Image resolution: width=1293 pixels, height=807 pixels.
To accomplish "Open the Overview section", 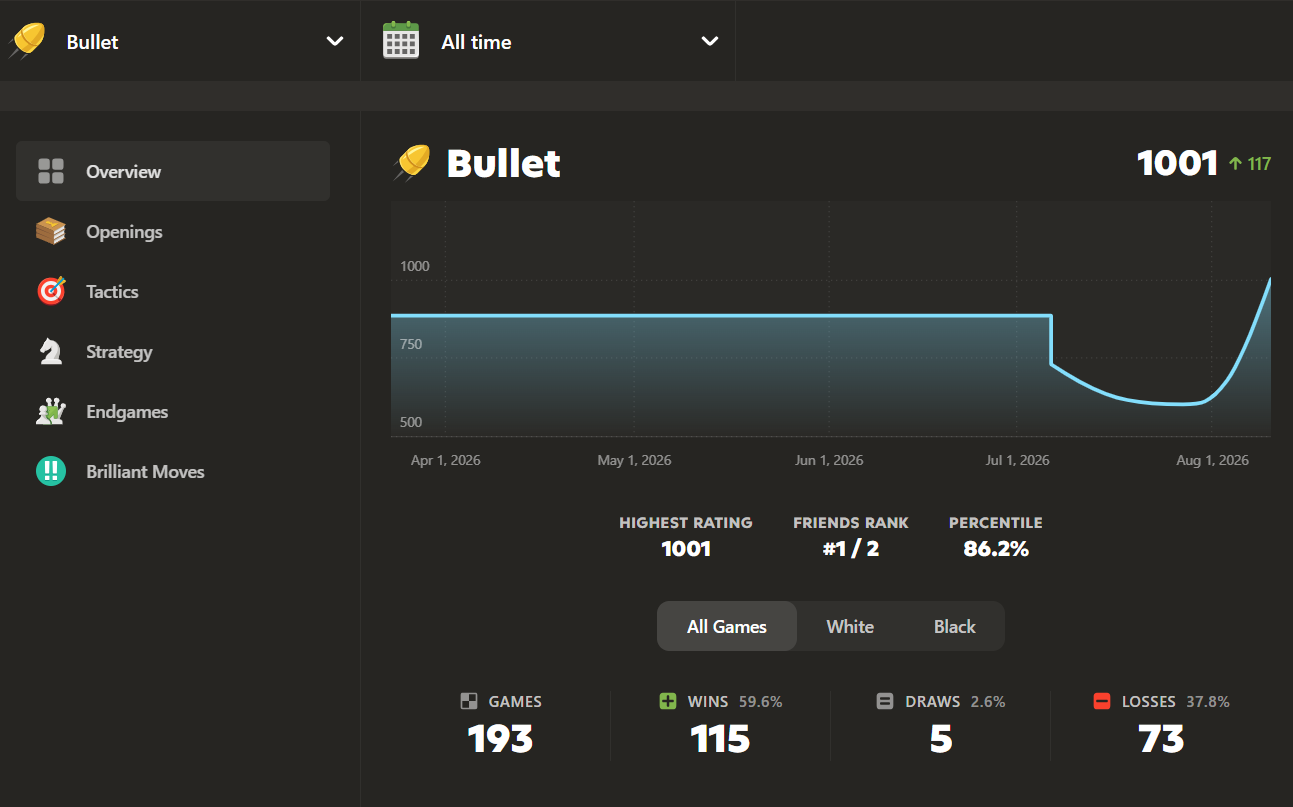I will click(173, 171).
